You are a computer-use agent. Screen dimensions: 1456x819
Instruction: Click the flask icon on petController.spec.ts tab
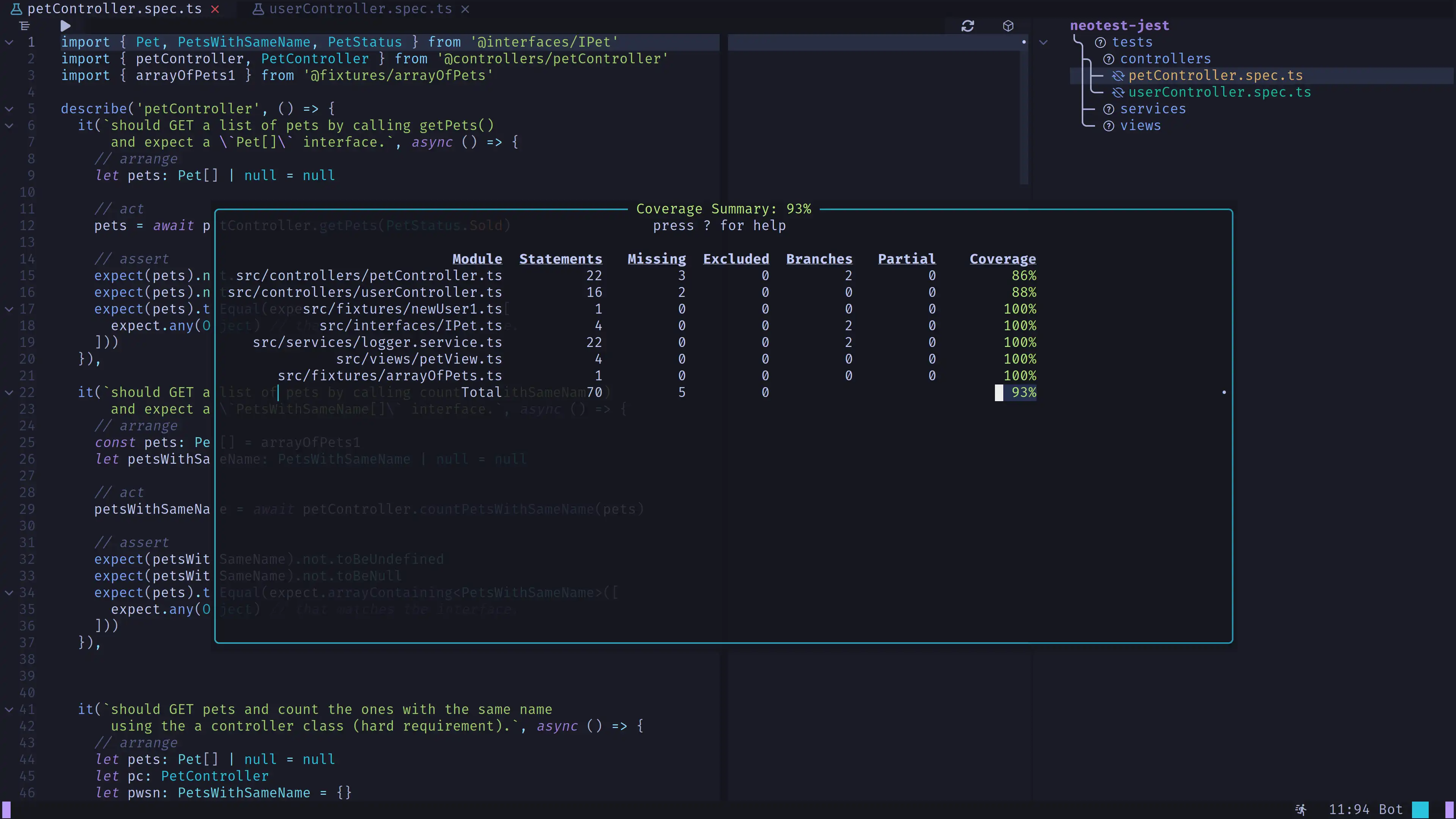coord(17,9)
